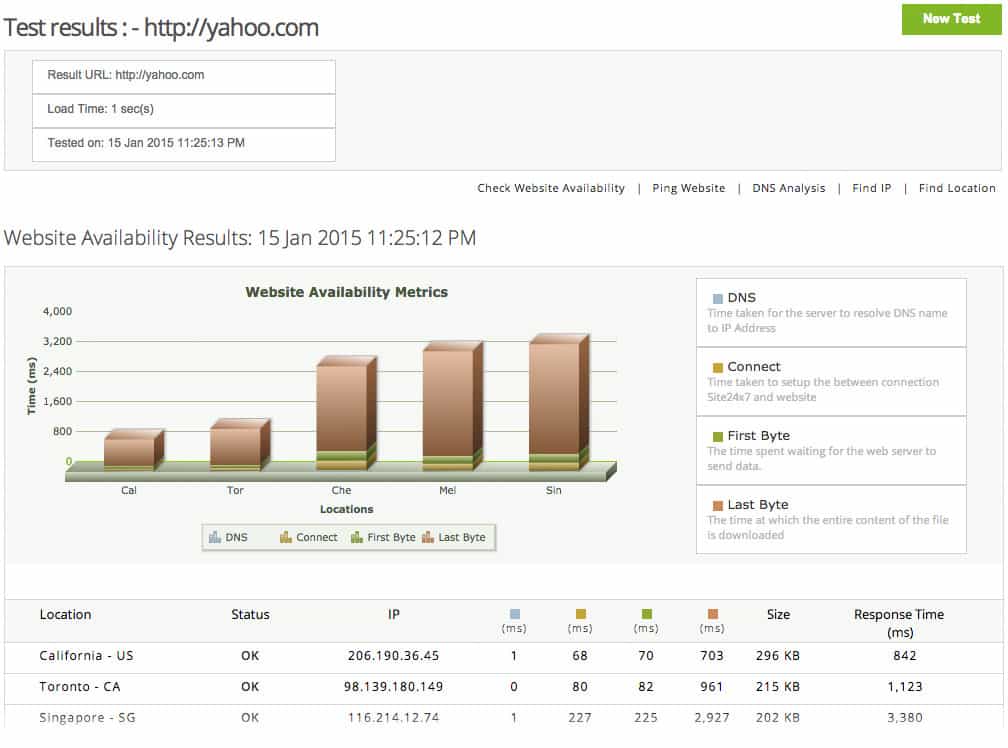Open the Find Location link
The height and width of the screenshot is (748, 1008).
point(957,188)
